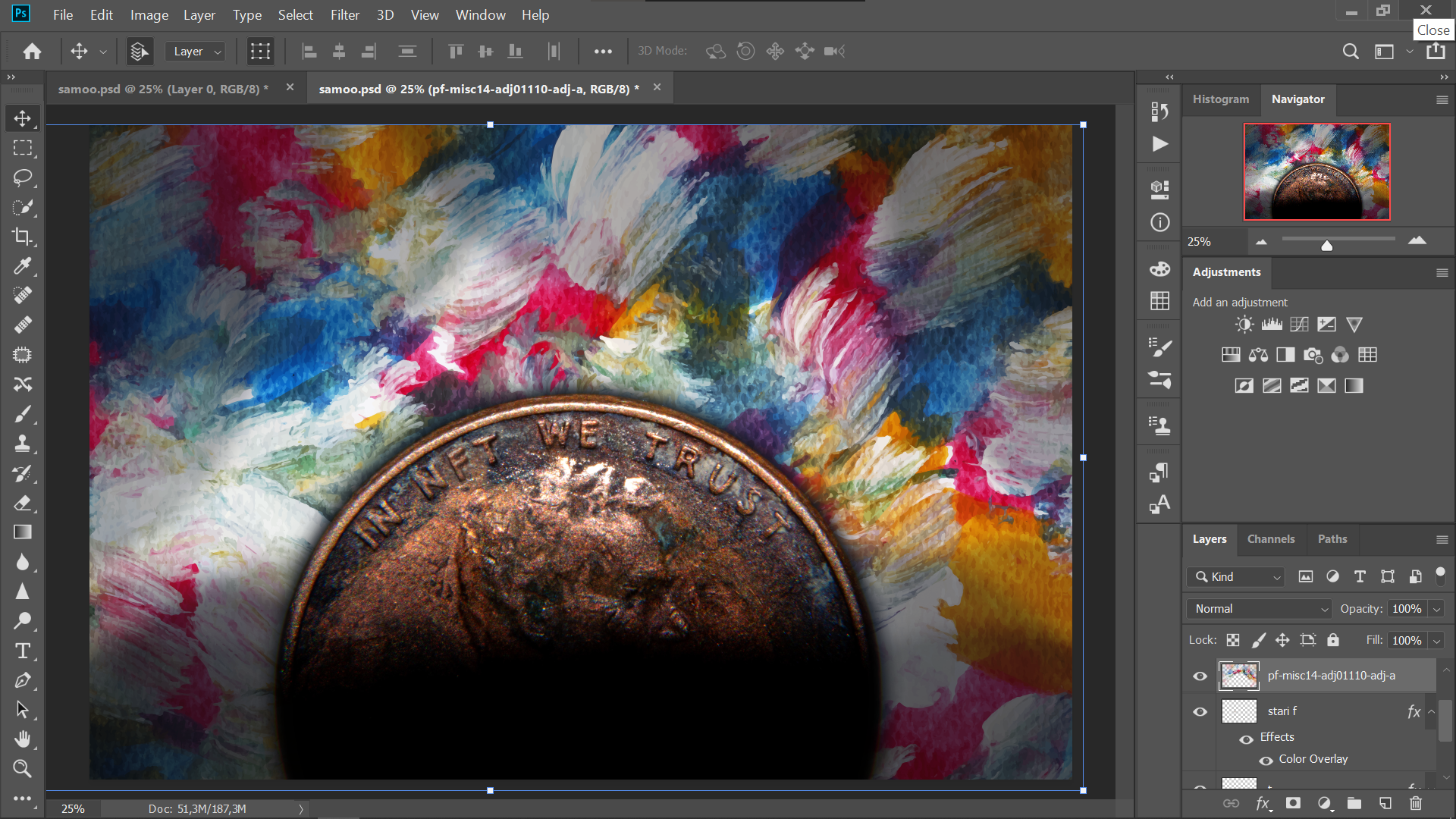Select the Quick Selection tool

pos(22,207)
